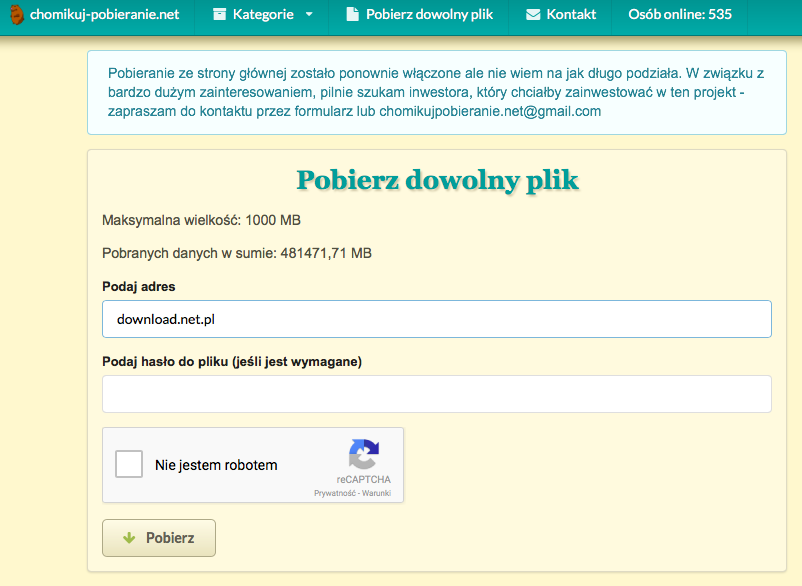This screenshot has height=586, width=802.
Task: Click the reCAPTCHA logo
Action: (x=364, y=455)
